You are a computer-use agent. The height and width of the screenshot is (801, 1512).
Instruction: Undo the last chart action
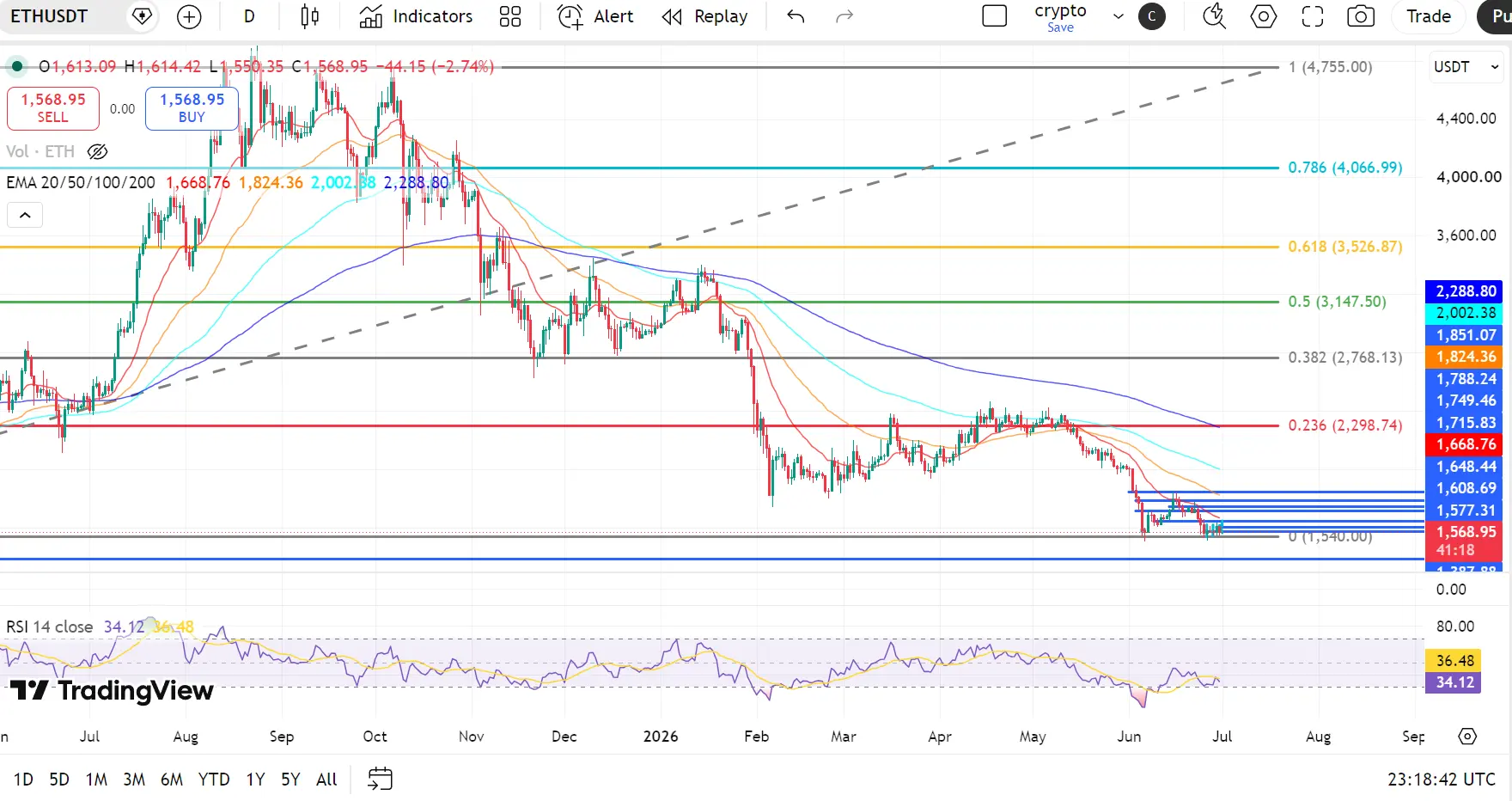796,16
